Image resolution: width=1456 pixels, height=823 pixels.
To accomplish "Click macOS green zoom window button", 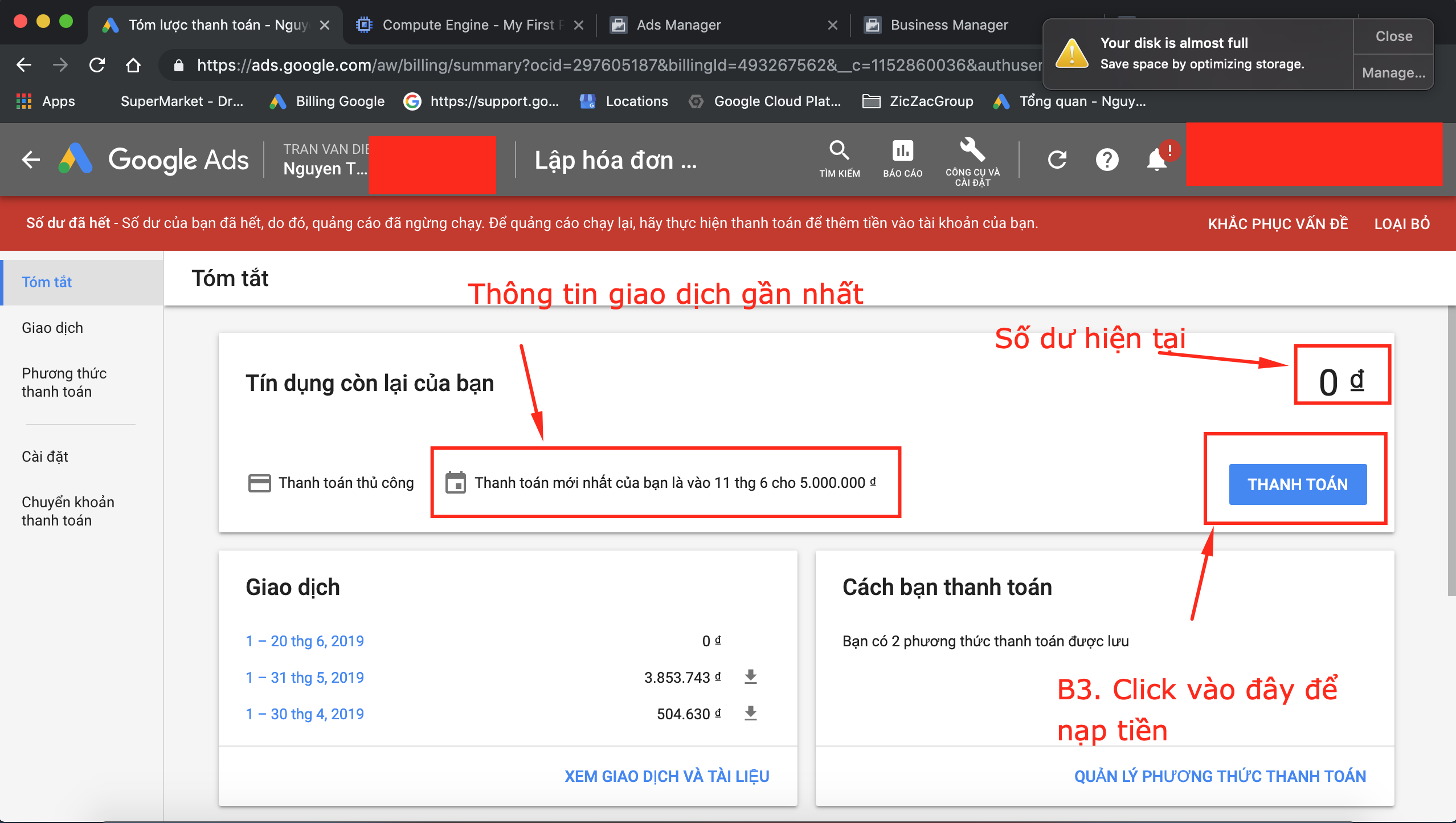I will point(66,22).
